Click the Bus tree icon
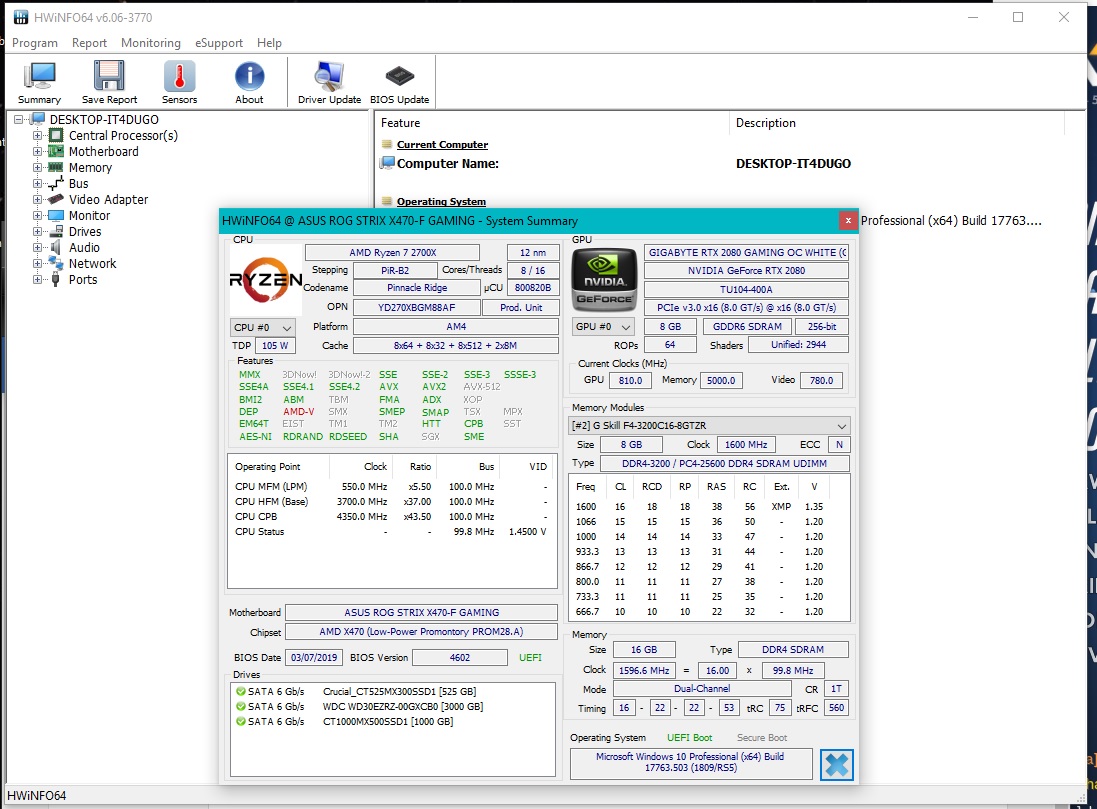 (x=56, y=183)
